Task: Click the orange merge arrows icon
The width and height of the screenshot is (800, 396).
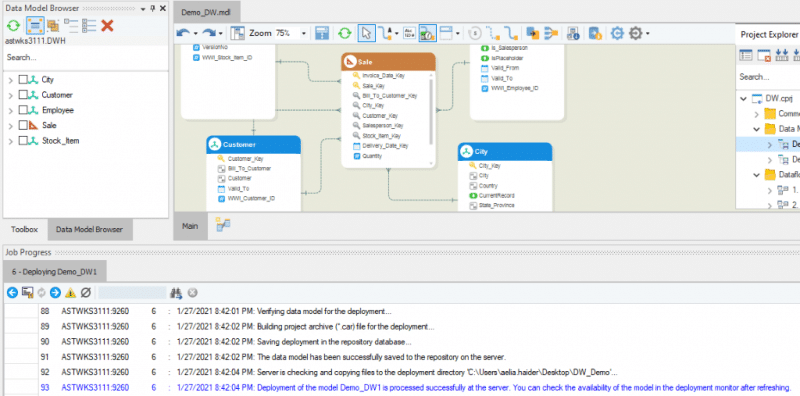Action: (x=551, y=33)
